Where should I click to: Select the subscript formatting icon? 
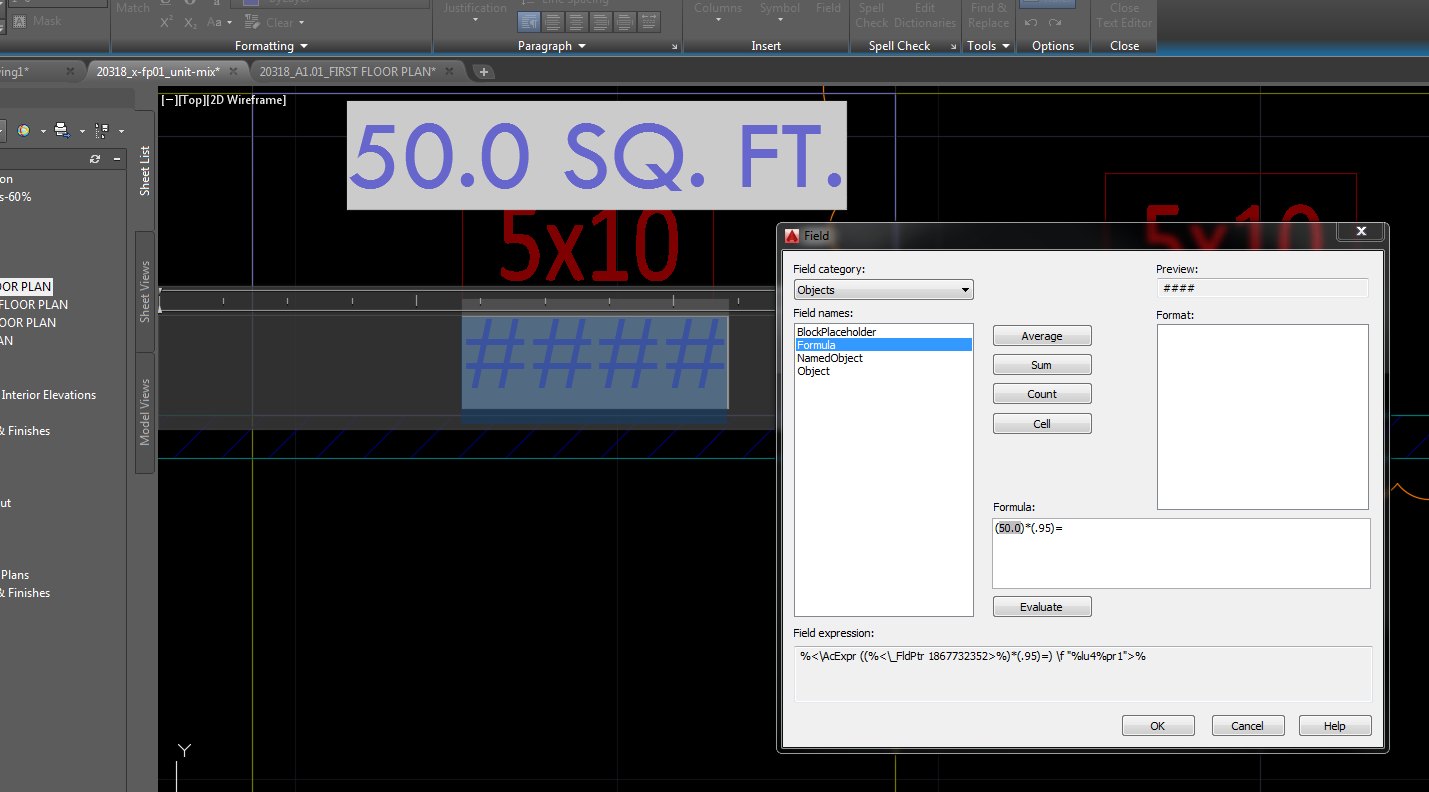[190, 23]
